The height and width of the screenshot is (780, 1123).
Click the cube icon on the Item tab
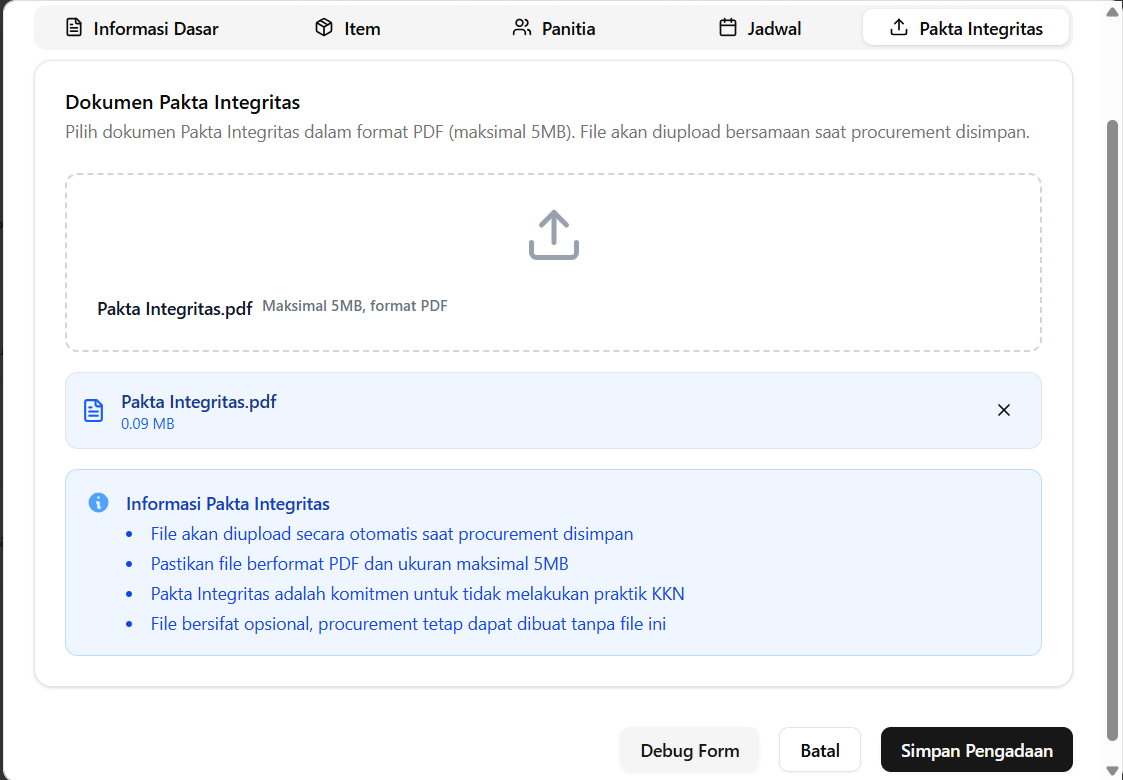pos(323,28)
